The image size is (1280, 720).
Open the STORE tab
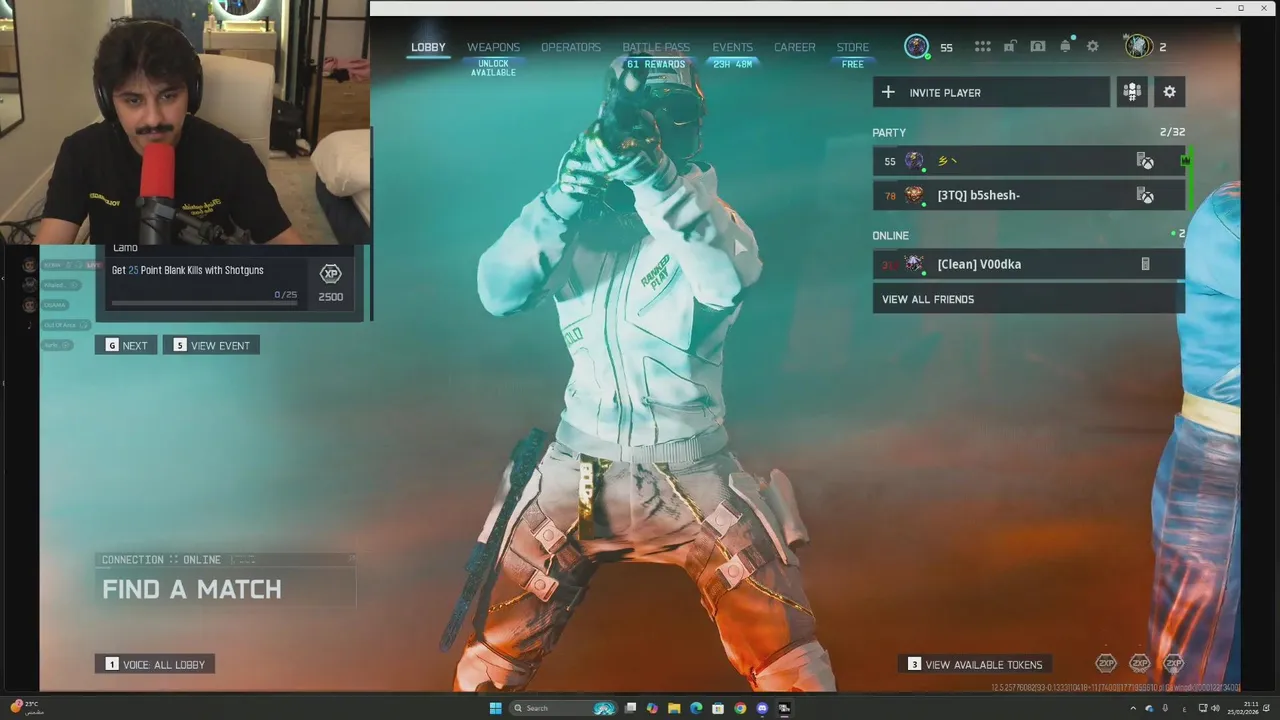853,47
